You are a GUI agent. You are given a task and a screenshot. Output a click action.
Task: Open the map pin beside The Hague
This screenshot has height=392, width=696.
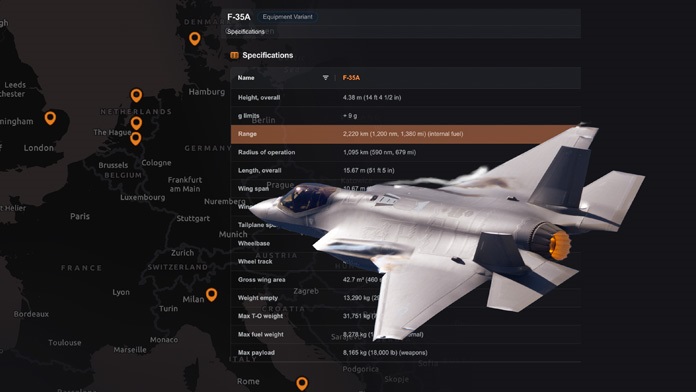pyautogui.click(x=136, y=139)
